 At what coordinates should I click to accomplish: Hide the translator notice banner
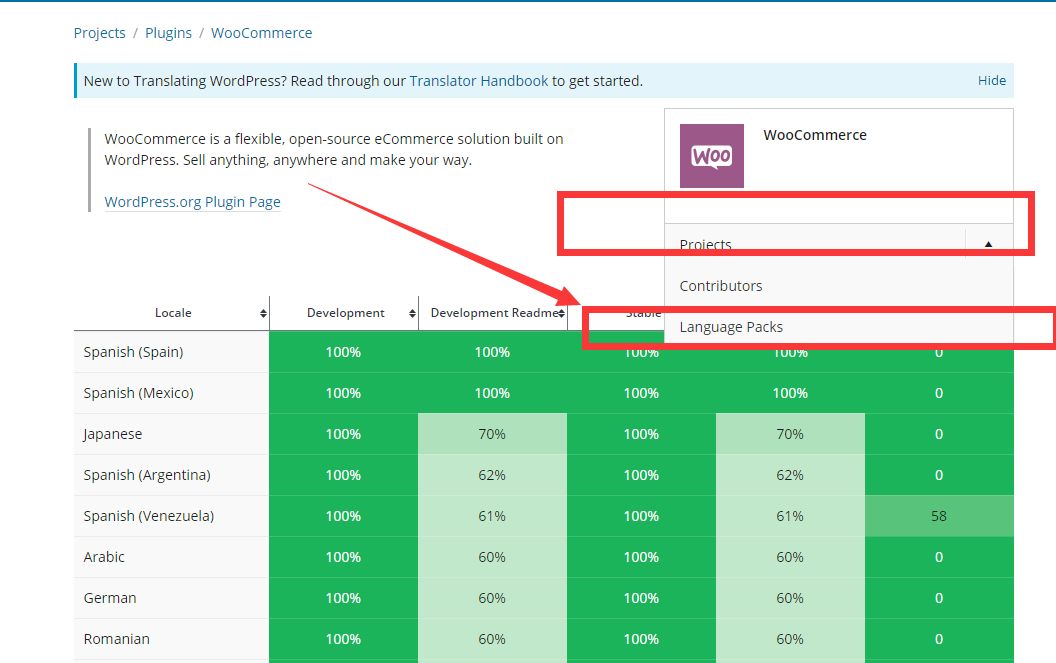point(991,81)
